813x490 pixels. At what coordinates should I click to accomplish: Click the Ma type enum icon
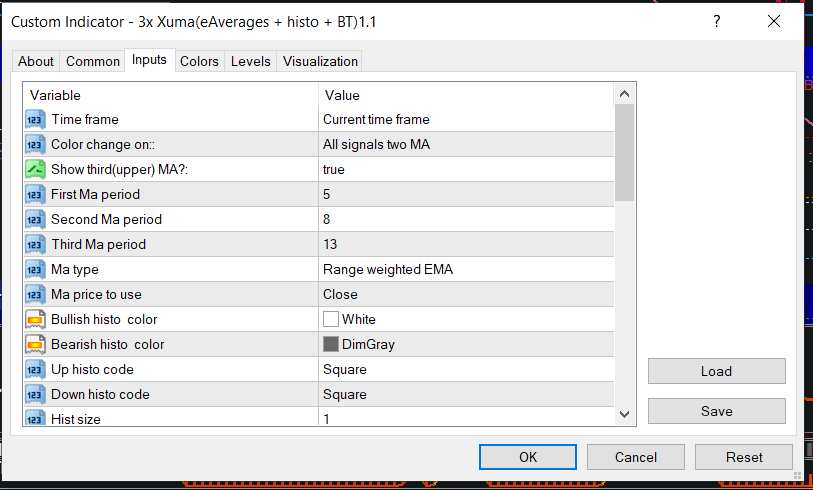[35, 269]
